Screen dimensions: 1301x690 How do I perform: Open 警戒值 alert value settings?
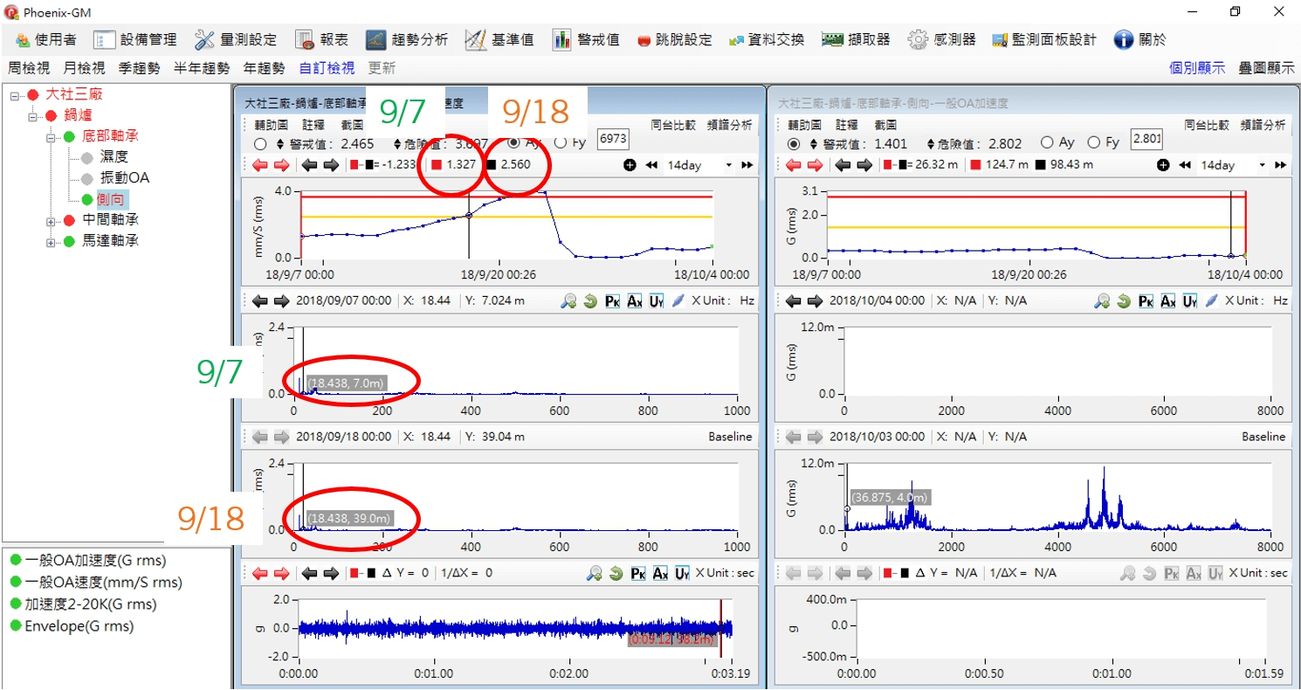(x=586, y=40)
